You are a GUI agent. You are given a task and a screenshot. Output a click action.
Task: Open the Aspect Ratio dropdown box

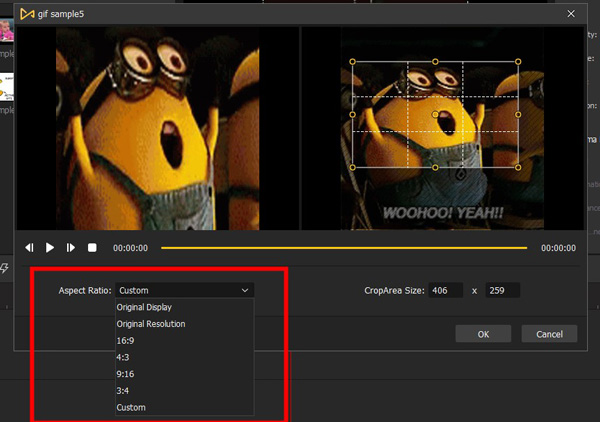[184, 290]
